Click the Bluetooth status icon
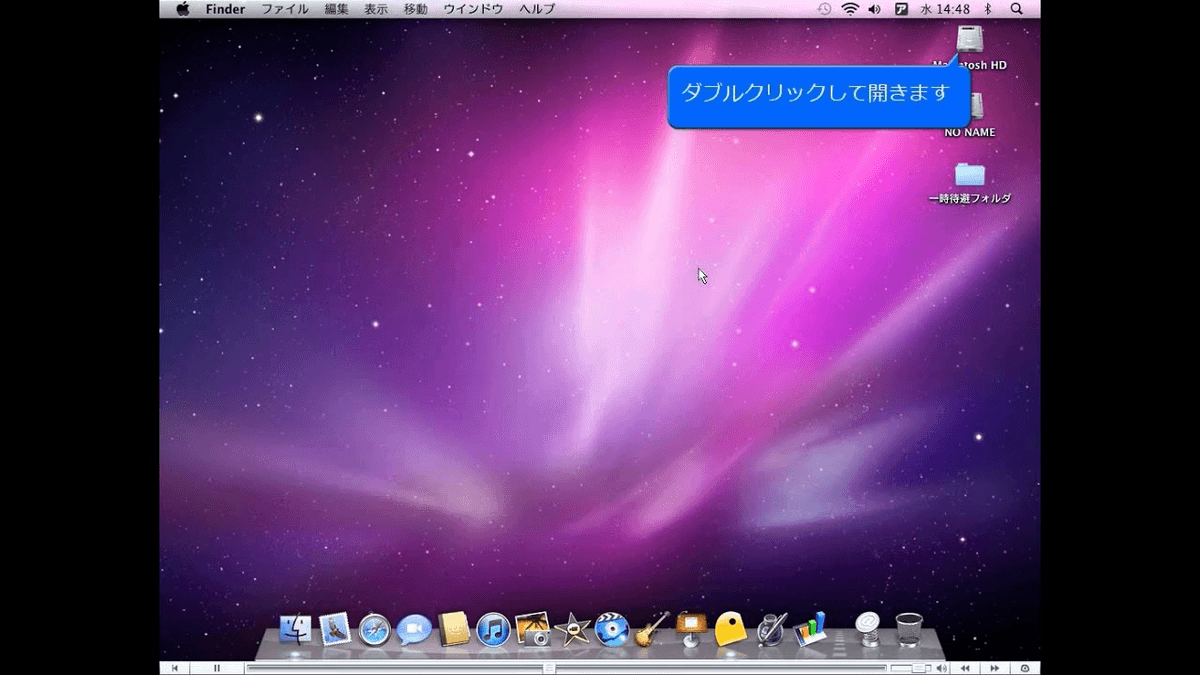The image size is (1200, 675). point(988,9)
